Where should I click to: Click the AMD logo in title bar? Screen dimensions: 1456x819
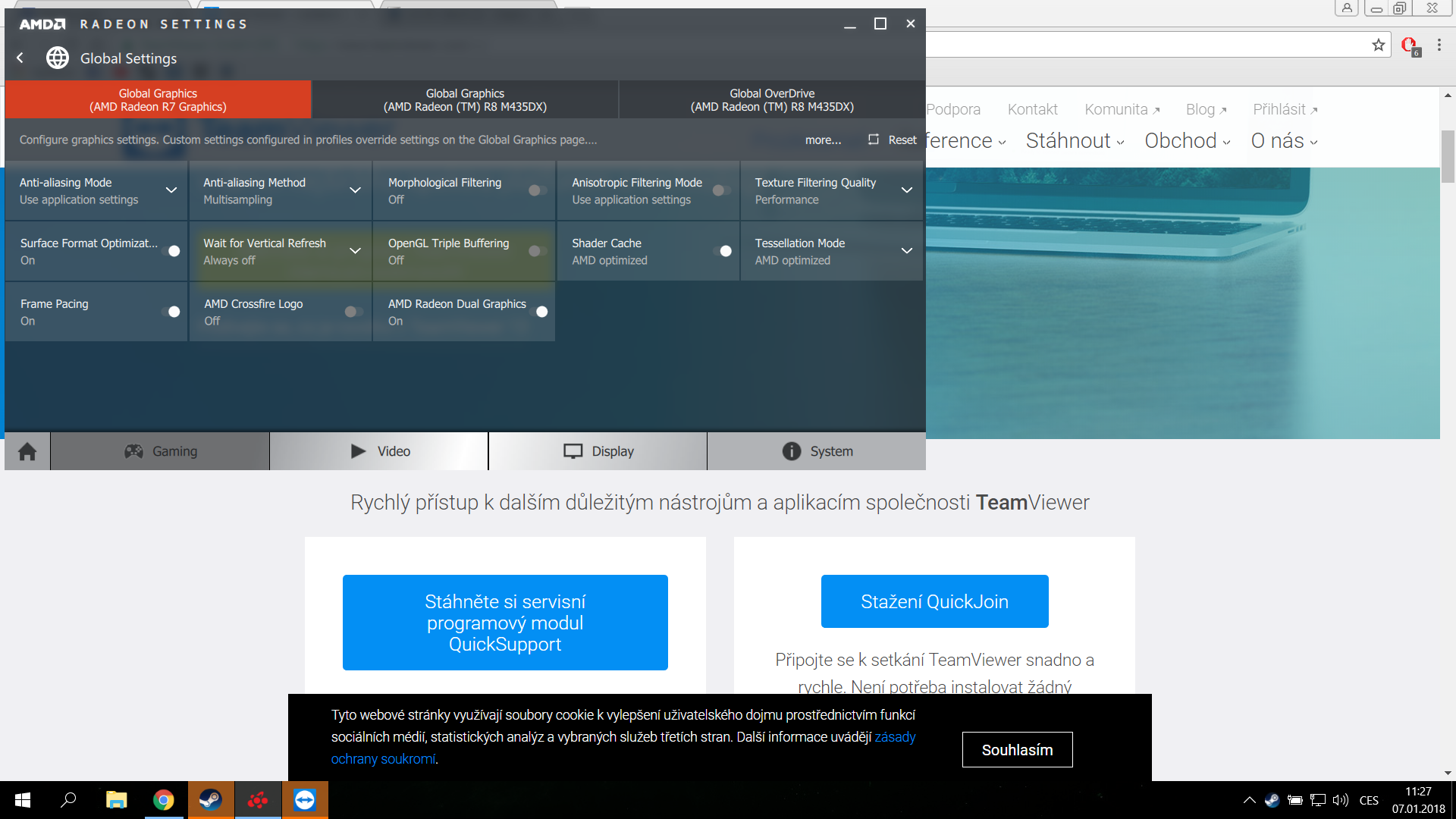coord(42,24)
